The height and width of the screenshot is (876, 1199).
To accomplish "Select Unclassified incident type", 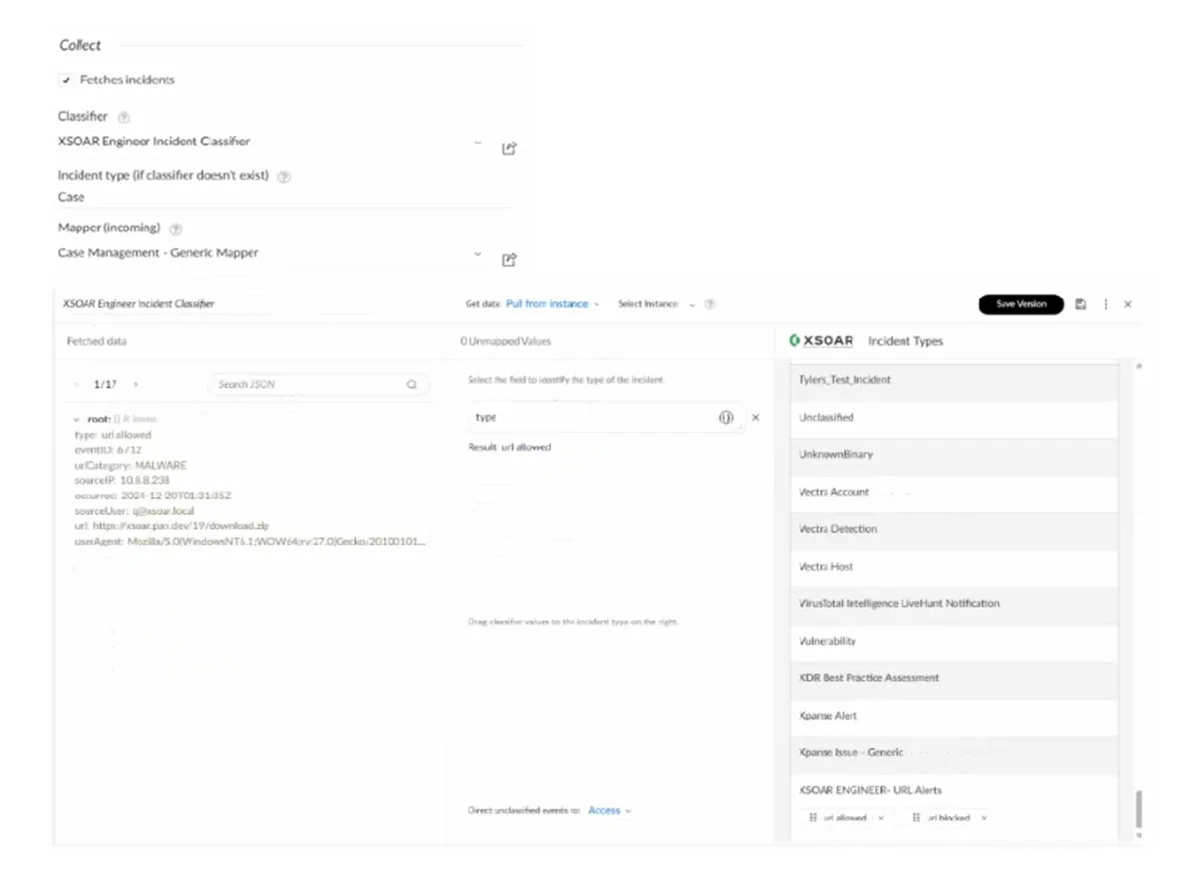I will click(954, 418).
